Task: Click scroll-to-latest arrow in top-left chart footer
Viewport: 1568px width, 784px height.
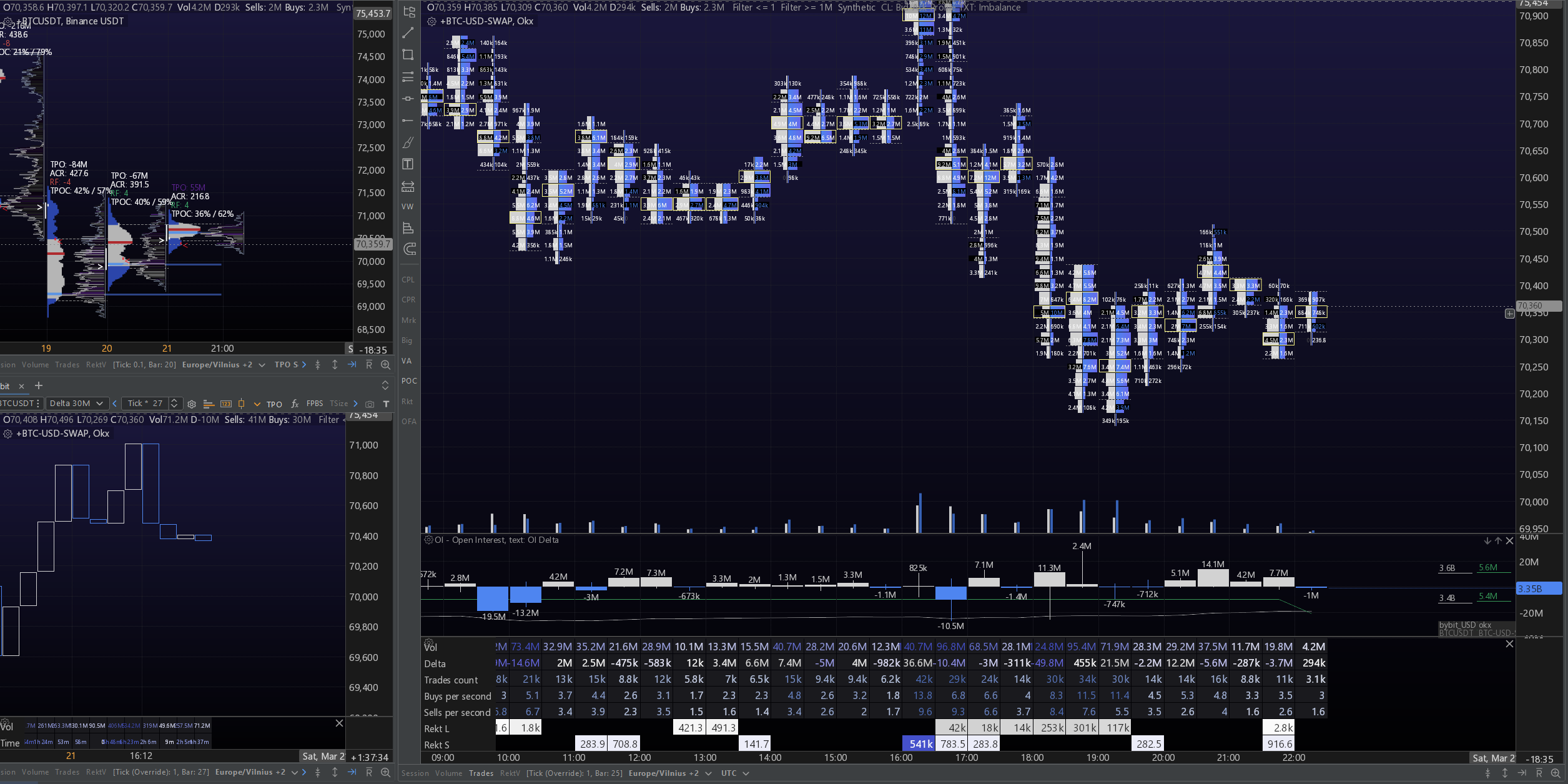Action: coord(352,365)
